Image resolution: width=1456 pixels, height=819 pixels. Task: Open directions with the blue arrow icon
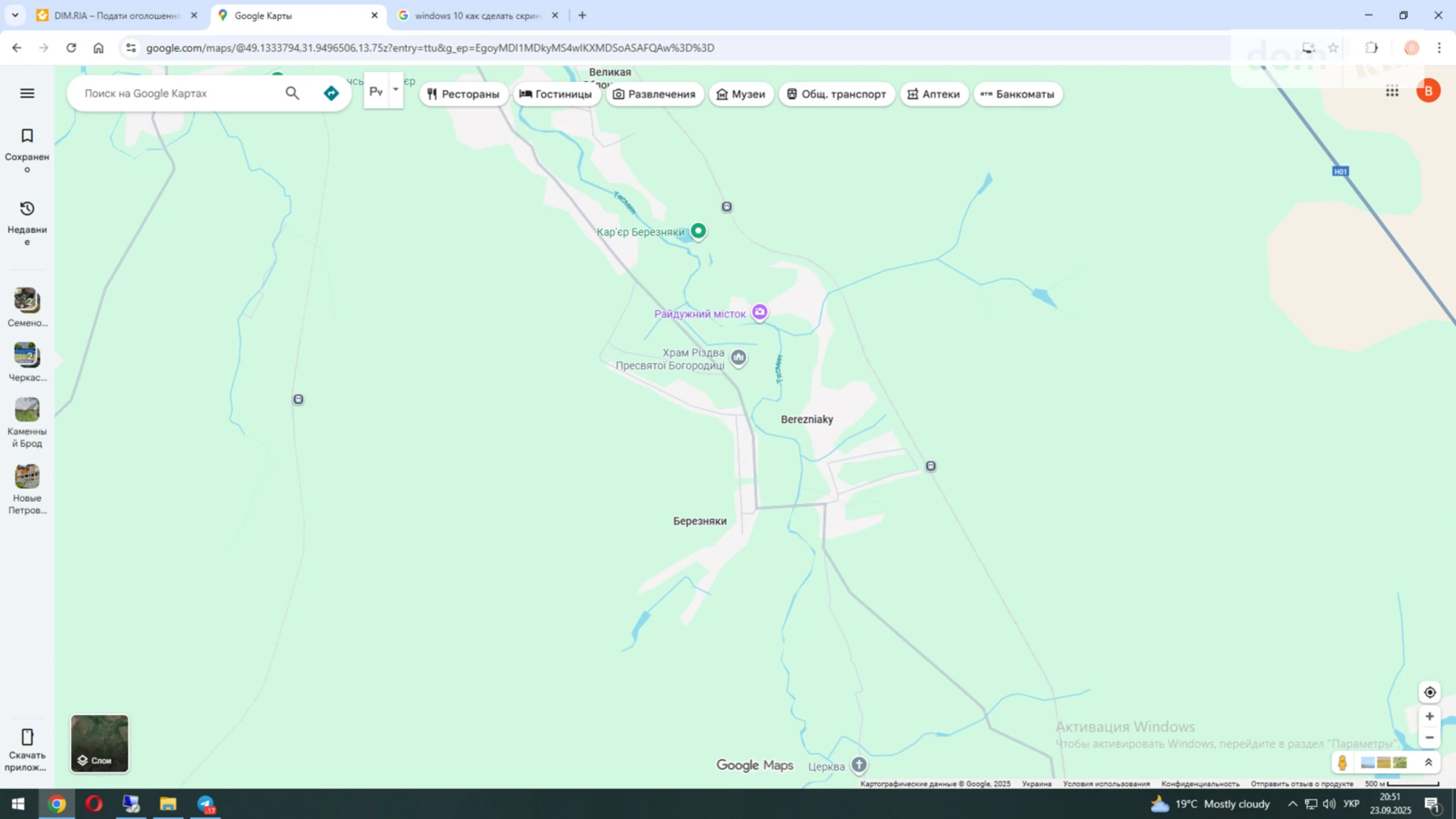(331, 93)
